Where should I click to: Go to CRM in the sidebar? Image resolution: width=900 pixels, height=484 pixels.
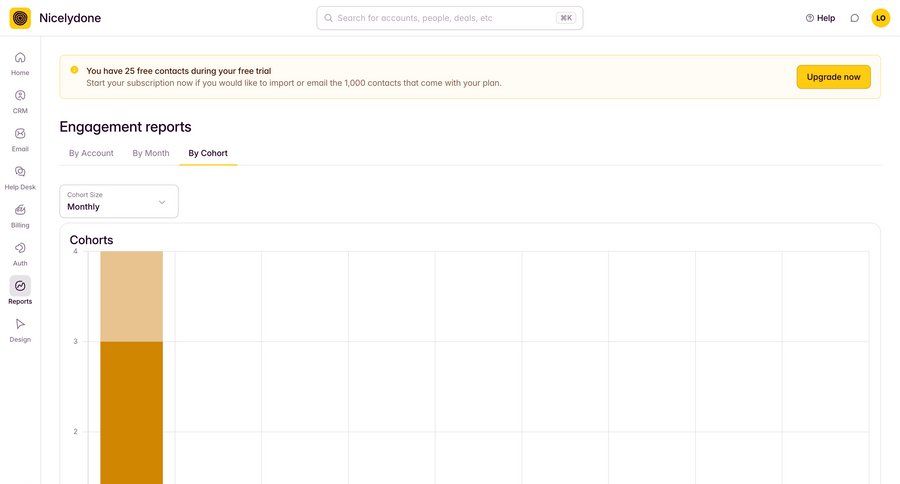[x=20, y=96]
